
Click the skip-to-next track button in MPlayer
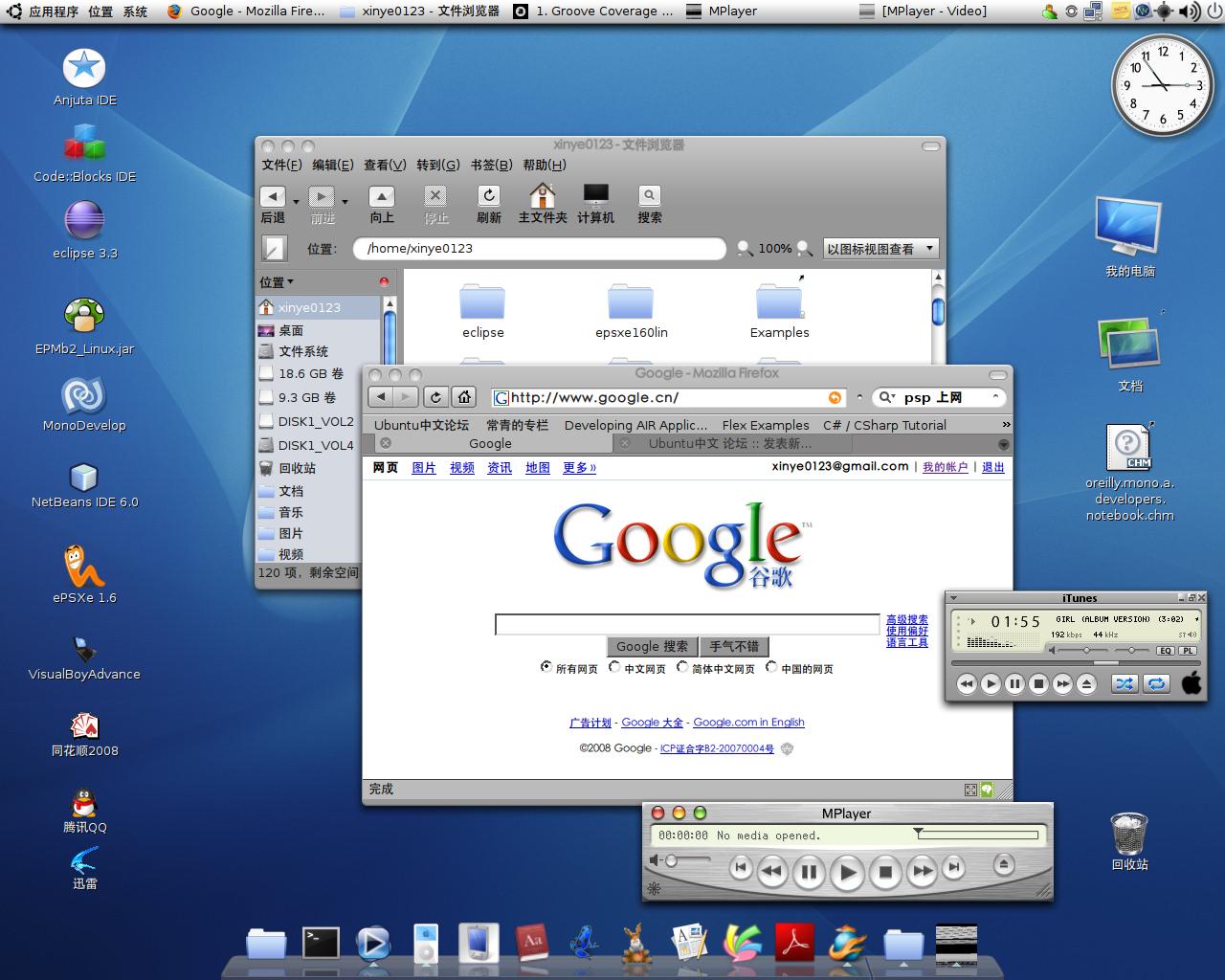tap(953, 868)
